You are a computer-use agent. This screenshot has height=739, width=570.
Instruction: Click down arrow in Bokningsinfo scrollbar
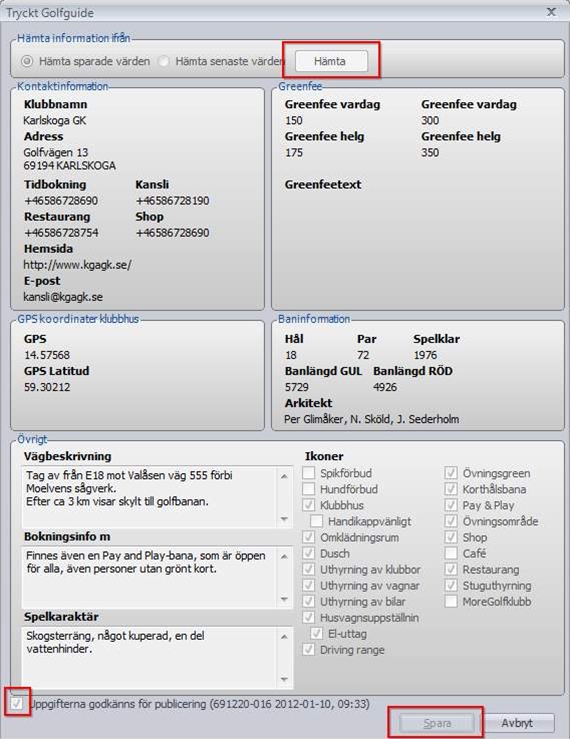coord(284,599)
